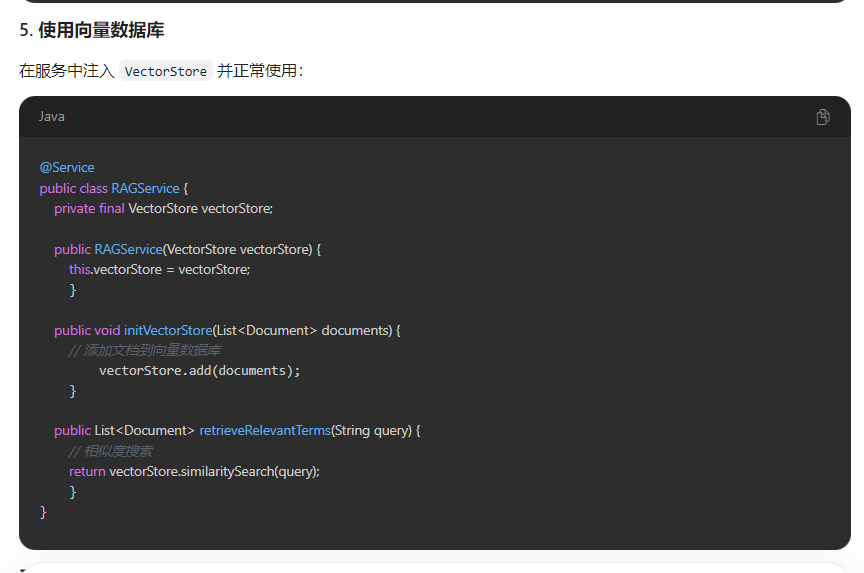Click the vectorStore.add(documents) line
Screen dimensions: 864x573
[x=199, y=371]
